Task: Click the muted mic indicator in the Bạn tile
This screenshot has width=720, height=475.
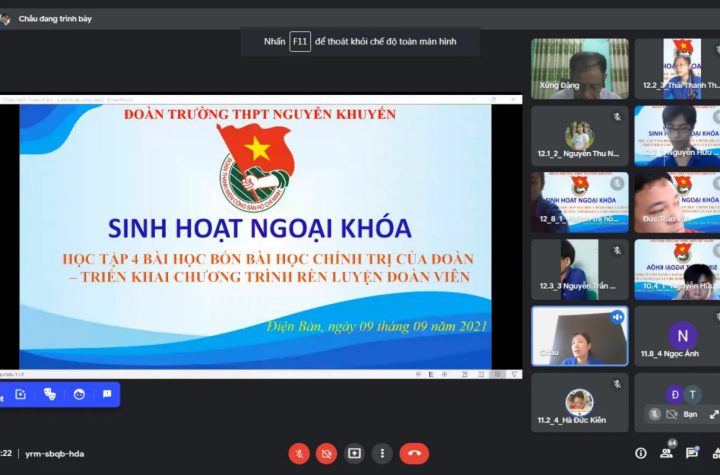Action: pyautogui.click(x=655, y=414)
